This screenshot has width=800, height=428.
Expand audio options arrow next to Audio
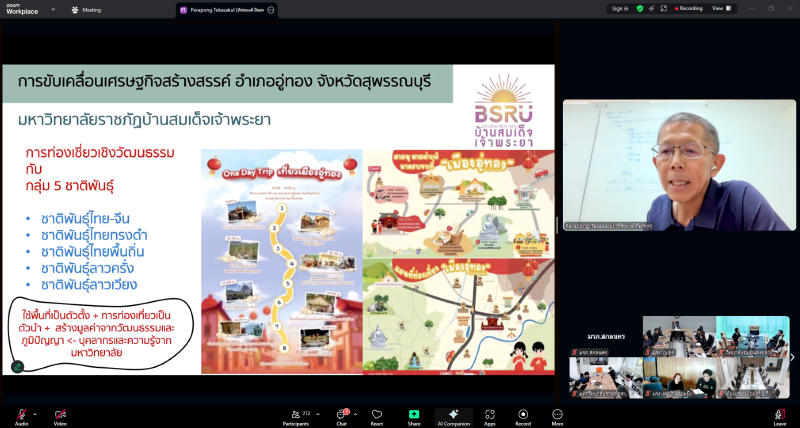(x=35, y=412)
